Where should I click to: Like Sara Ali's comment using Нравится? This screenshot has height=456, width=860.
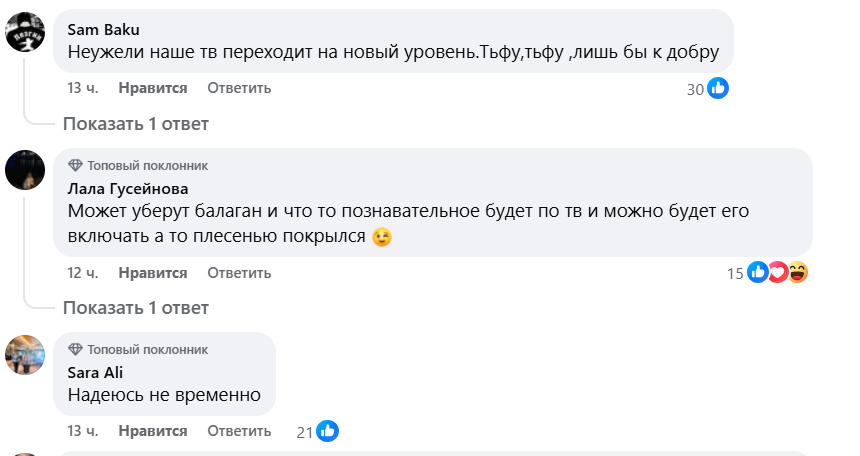point(153,431)
